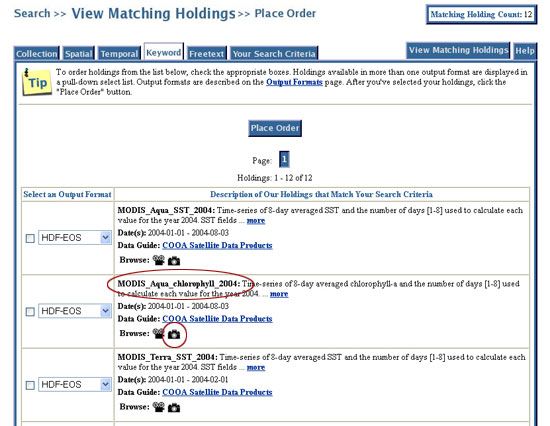Switch to the Spatial tab
Screen dimensions: 550x426
79,54
